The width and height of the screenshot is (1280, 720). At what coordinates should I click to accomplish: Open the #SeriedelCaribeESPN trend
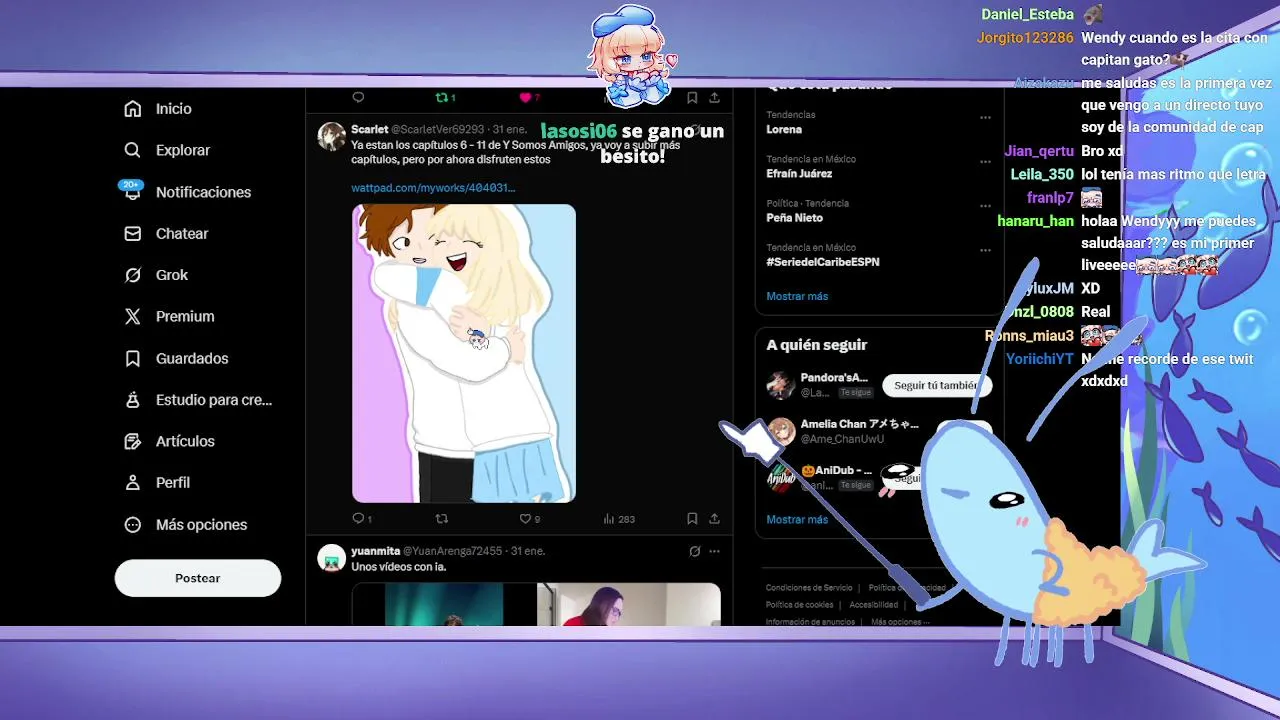(x=823, y=262)
